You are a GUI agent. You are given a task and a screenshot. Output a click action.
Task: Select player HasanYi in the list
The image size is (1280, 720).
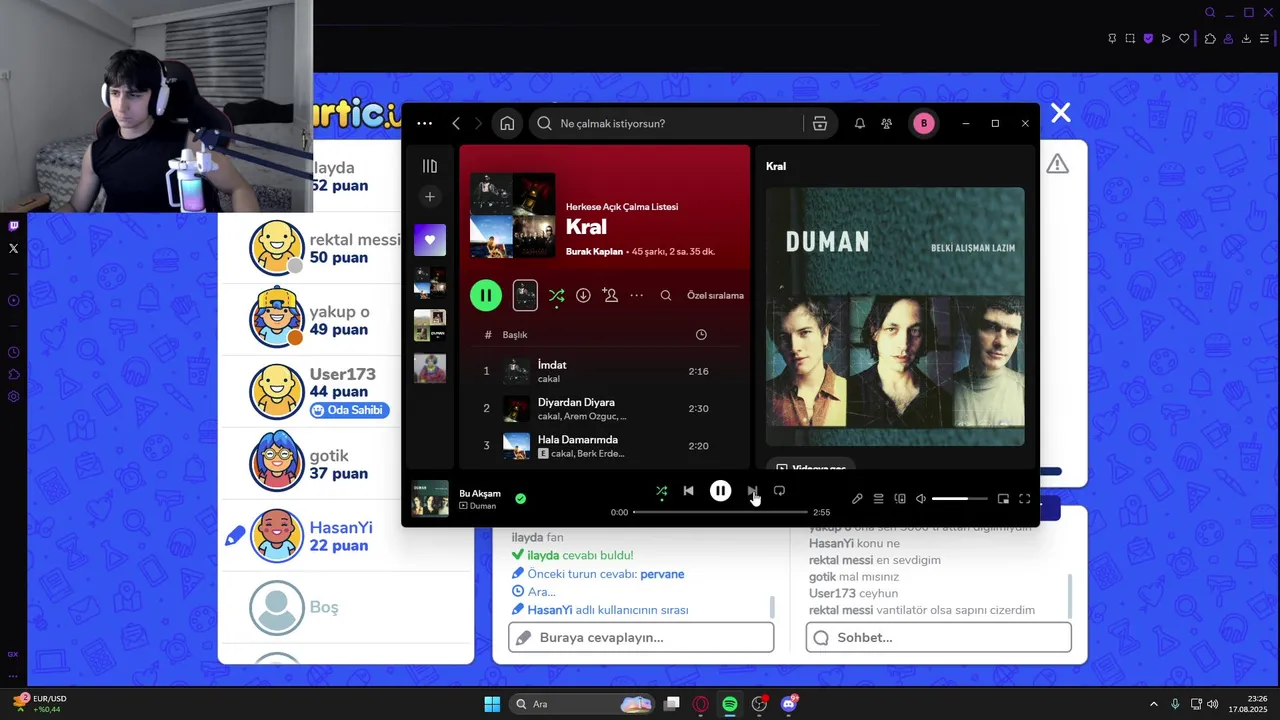(x=345, y=535)
